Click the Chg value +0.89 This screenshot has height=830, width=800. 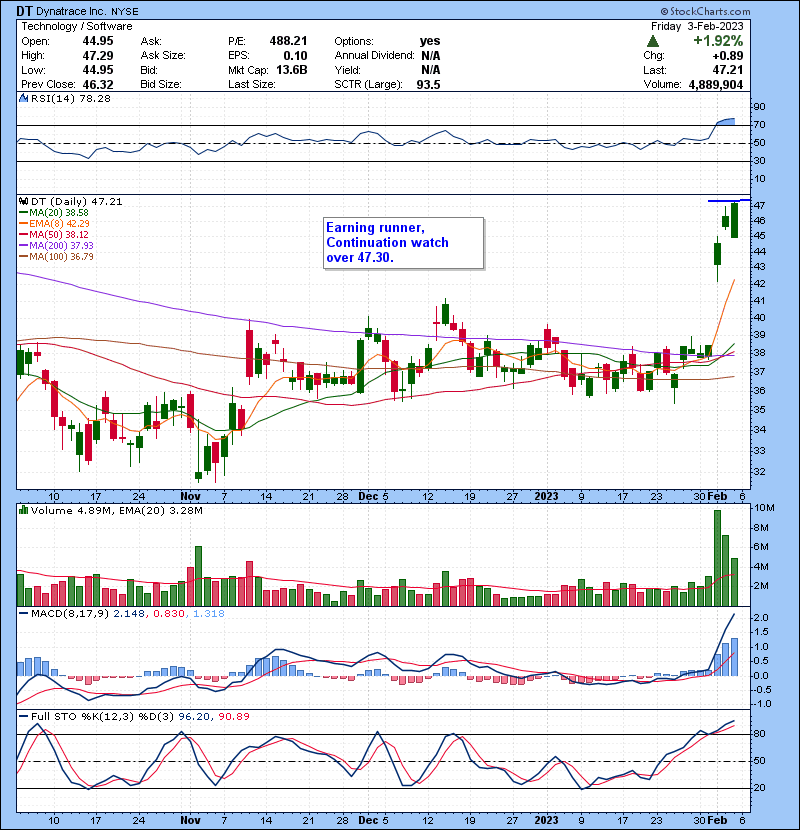pyautogui.click(x=727, y=56)
